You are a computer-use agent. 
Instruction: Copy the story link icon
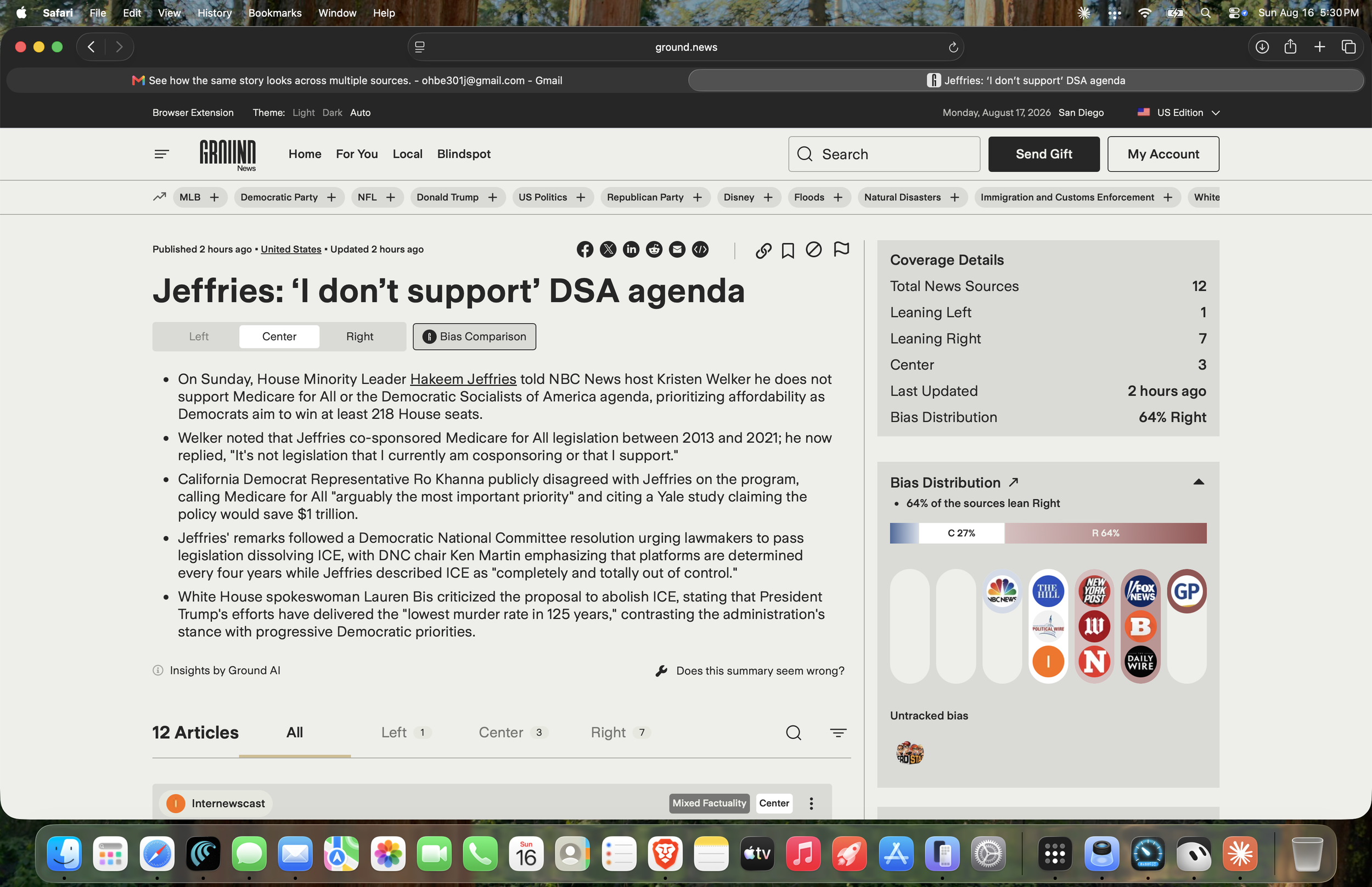[x=763, y=250]
